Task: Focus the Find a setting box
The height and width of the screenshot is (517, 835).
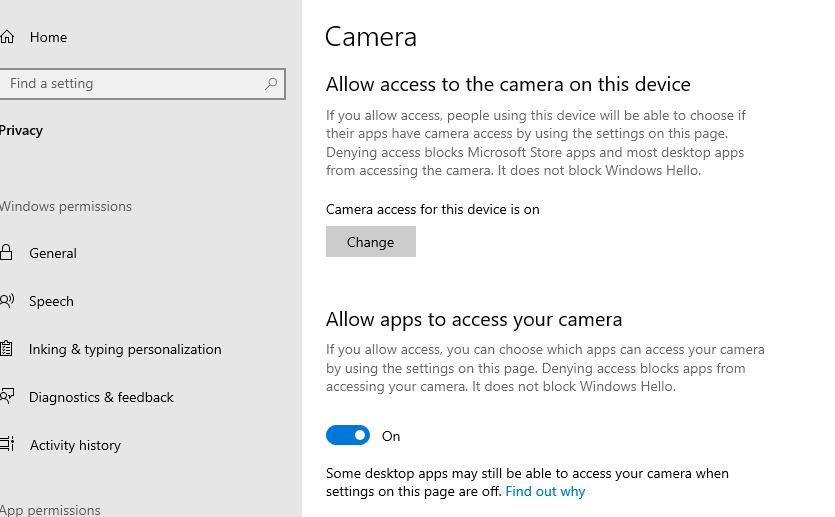Action: (x=142, y=84)
